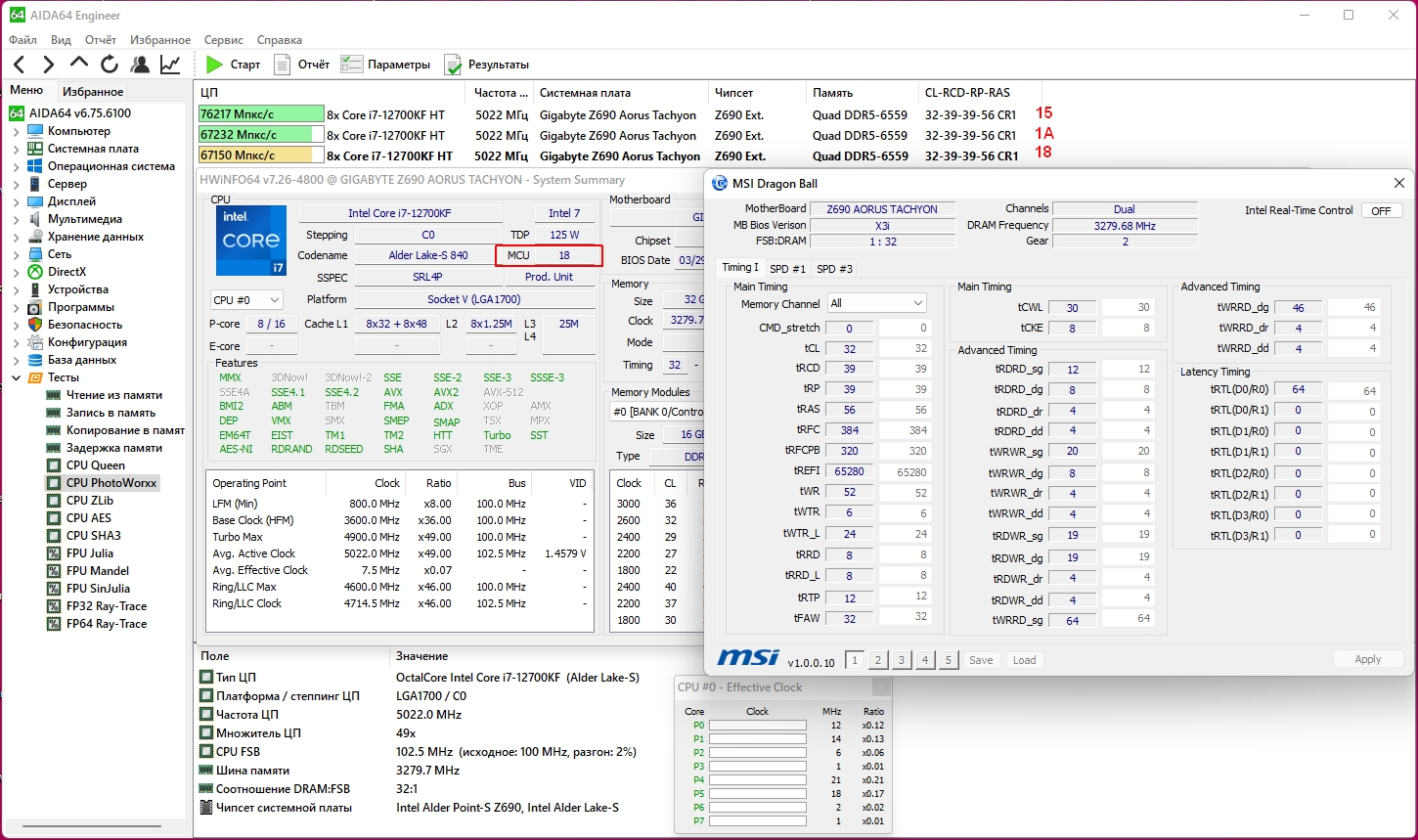Select the CPU SHA3 benchmark
1418x840 pixels.
(93, 536)
